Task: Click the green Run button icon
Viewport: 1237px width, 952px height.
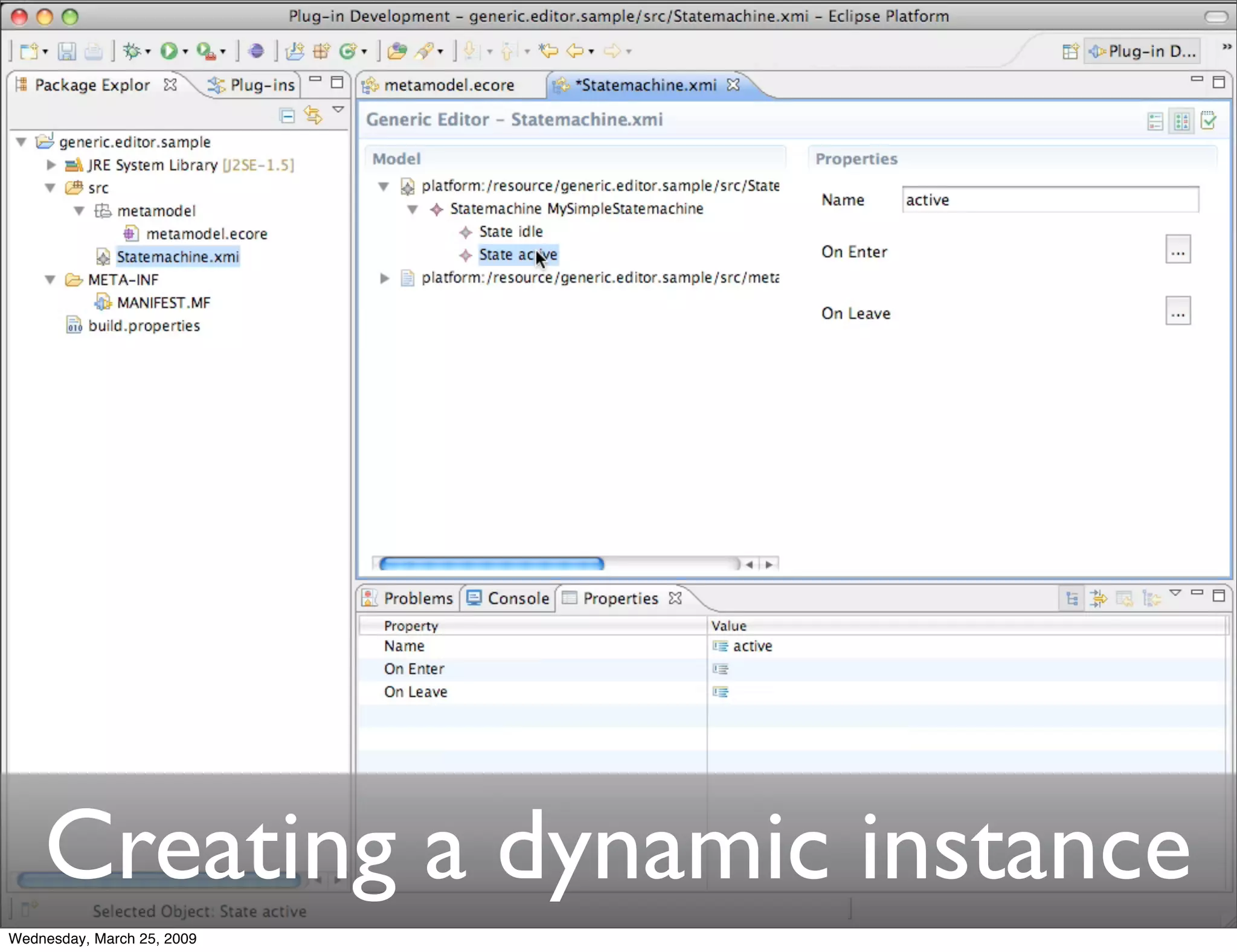Action: point(169,52)
